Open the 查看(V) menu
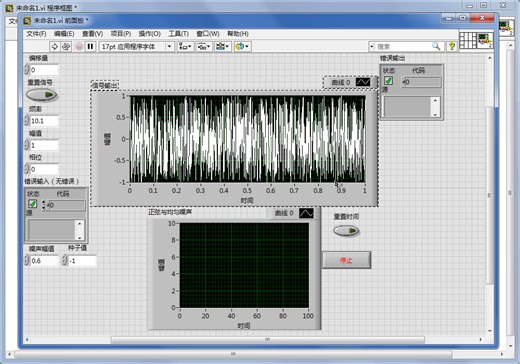Viewport: 520px width, 364px height. [92, 34]
